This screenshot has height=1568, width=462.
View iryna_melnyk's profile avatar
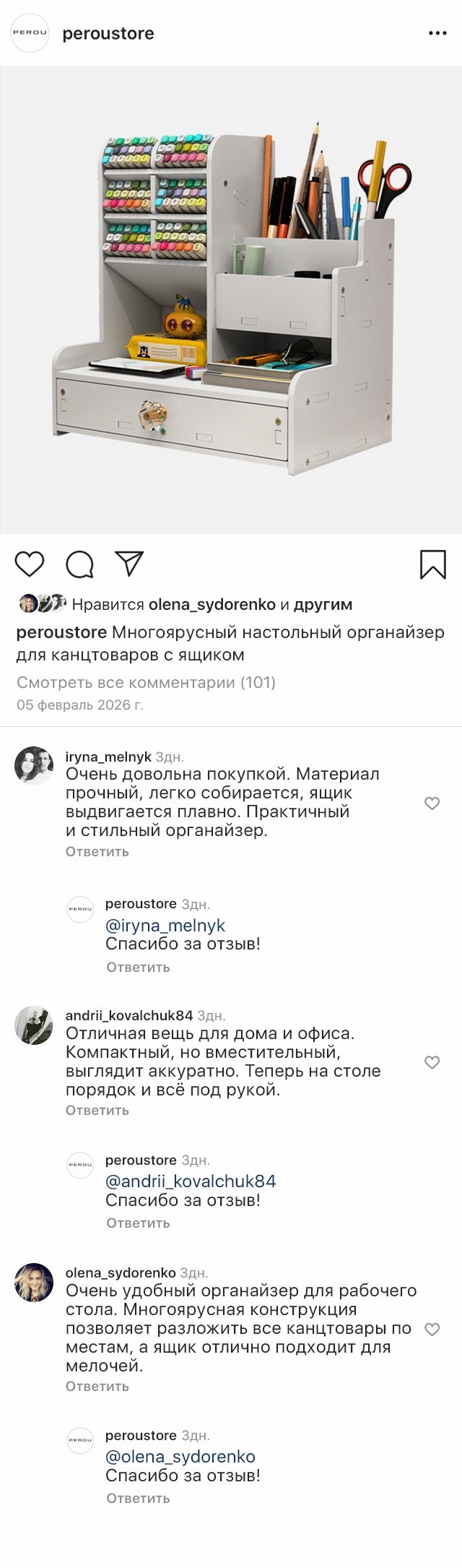pyautogui.click(x=34, y=766)
